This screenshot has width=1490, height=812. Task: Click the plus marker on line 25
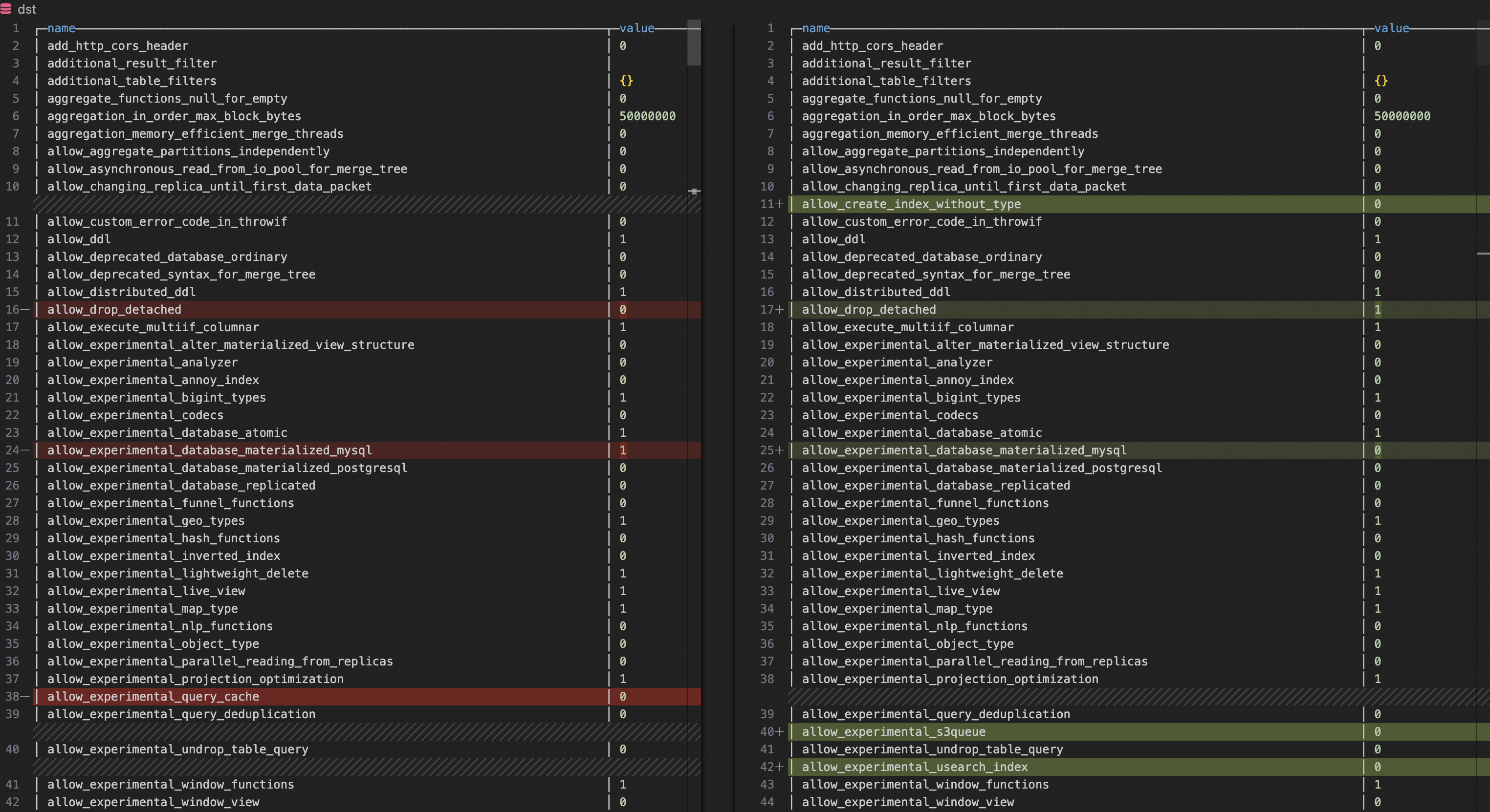click(779, 450)
